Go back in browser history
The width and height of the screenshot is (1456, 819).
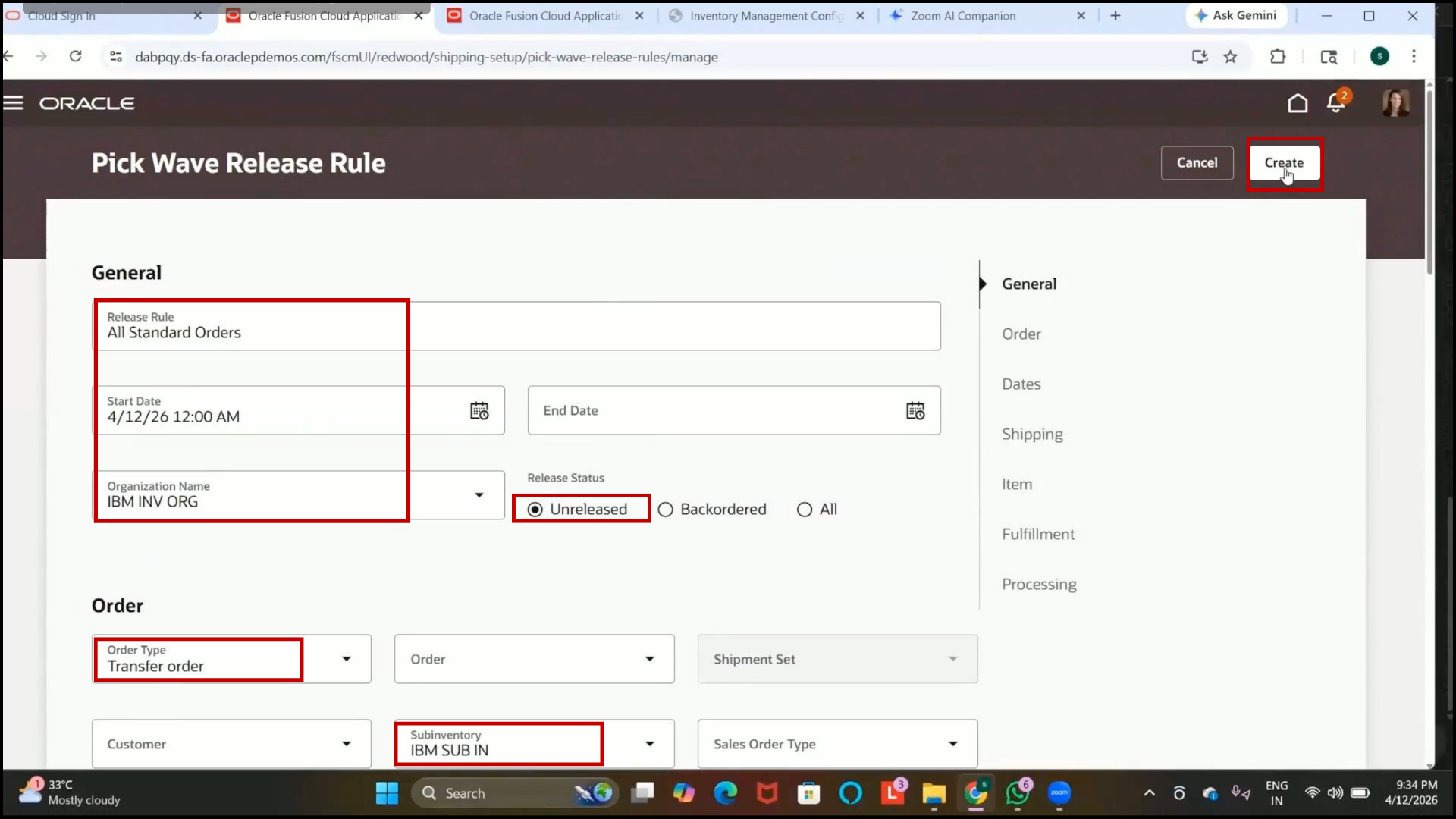tap(9, 56)
